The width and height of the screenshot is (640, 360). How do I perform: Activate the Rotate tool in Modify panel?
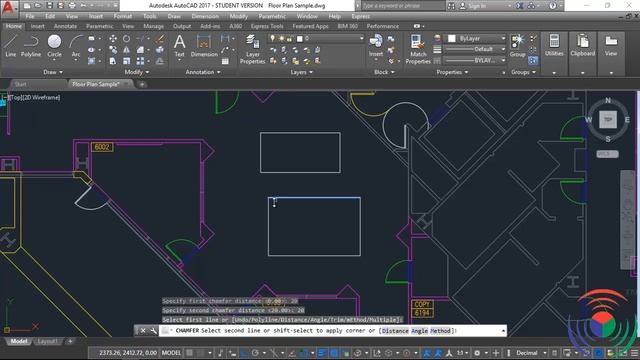point(127,38)
